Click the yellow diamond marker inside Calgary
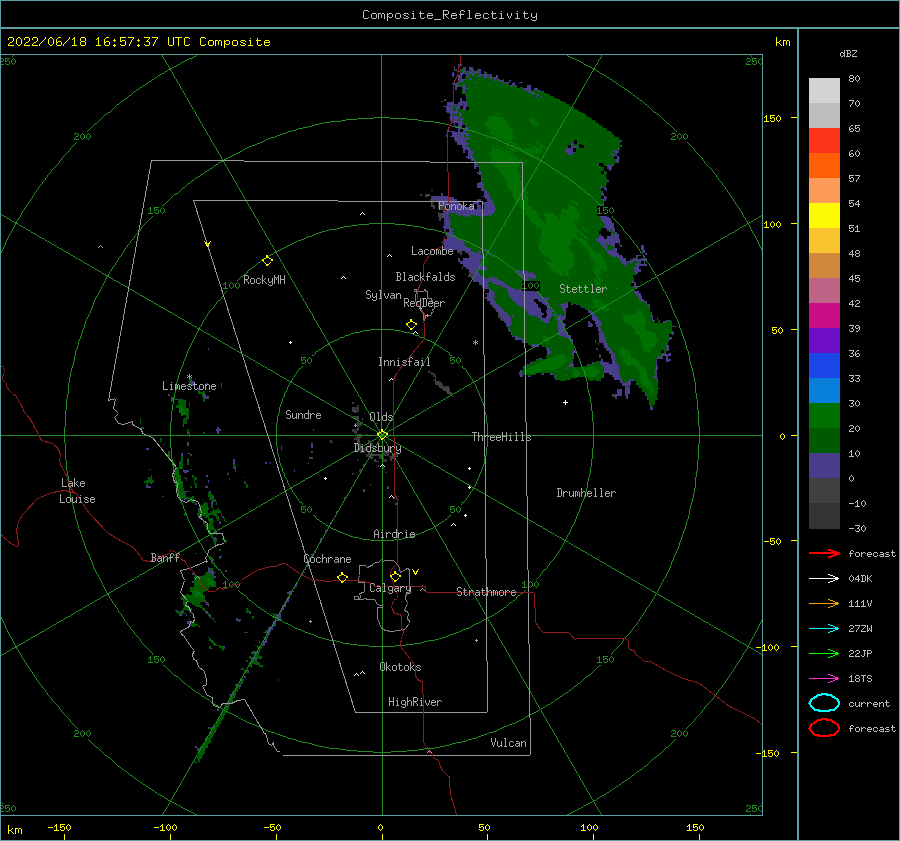The width and height of the screenshot is (900, 841). point(395,576)
